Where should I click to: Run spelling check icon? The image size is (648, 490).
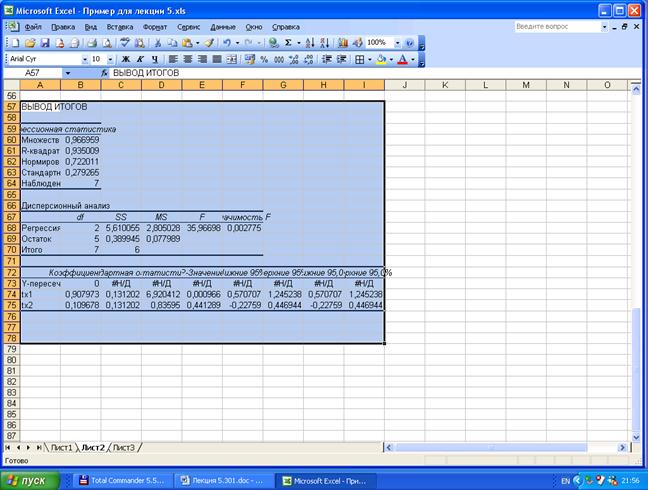click(124, 43)
